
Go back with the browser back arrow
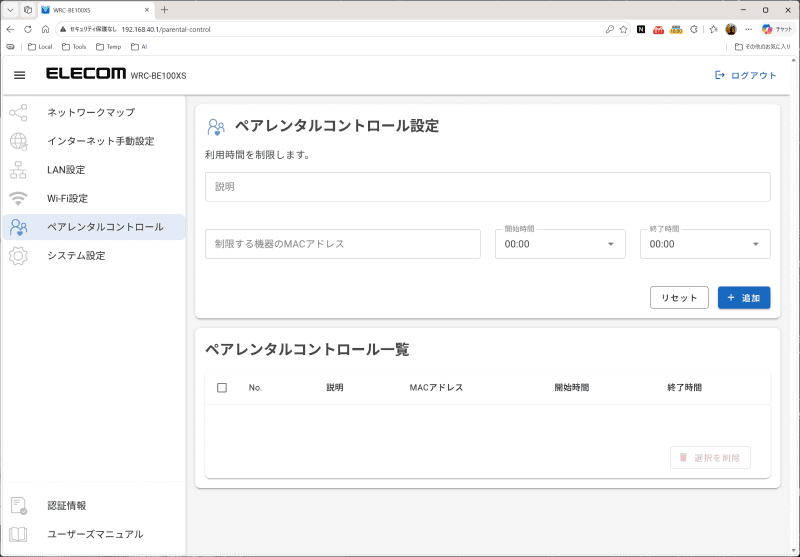point(10,29)
